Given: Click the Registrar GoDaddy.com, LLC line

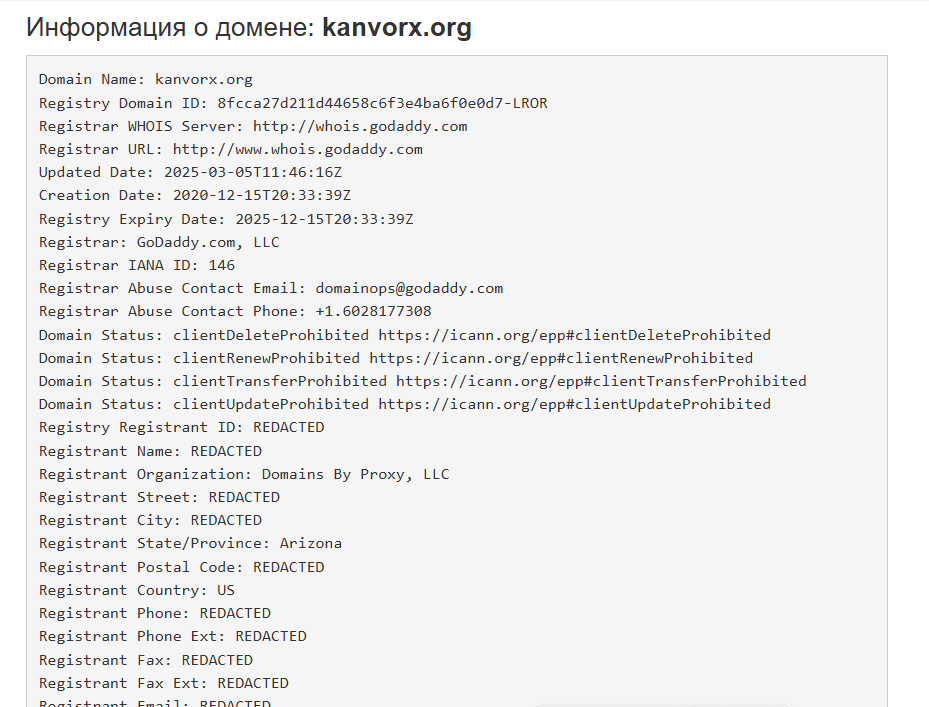Looking at the screenshot, I should click(x=159, y=242).
